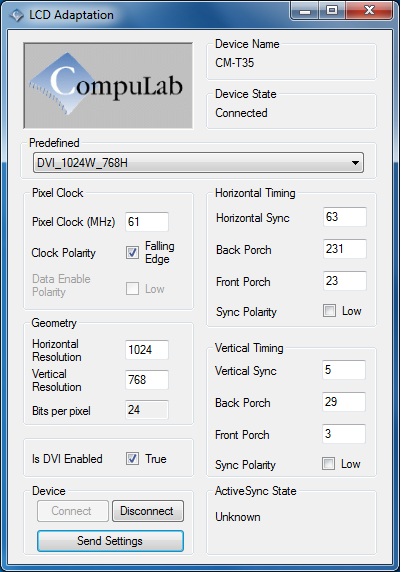Click the Send Settings button

click(110, 541)
